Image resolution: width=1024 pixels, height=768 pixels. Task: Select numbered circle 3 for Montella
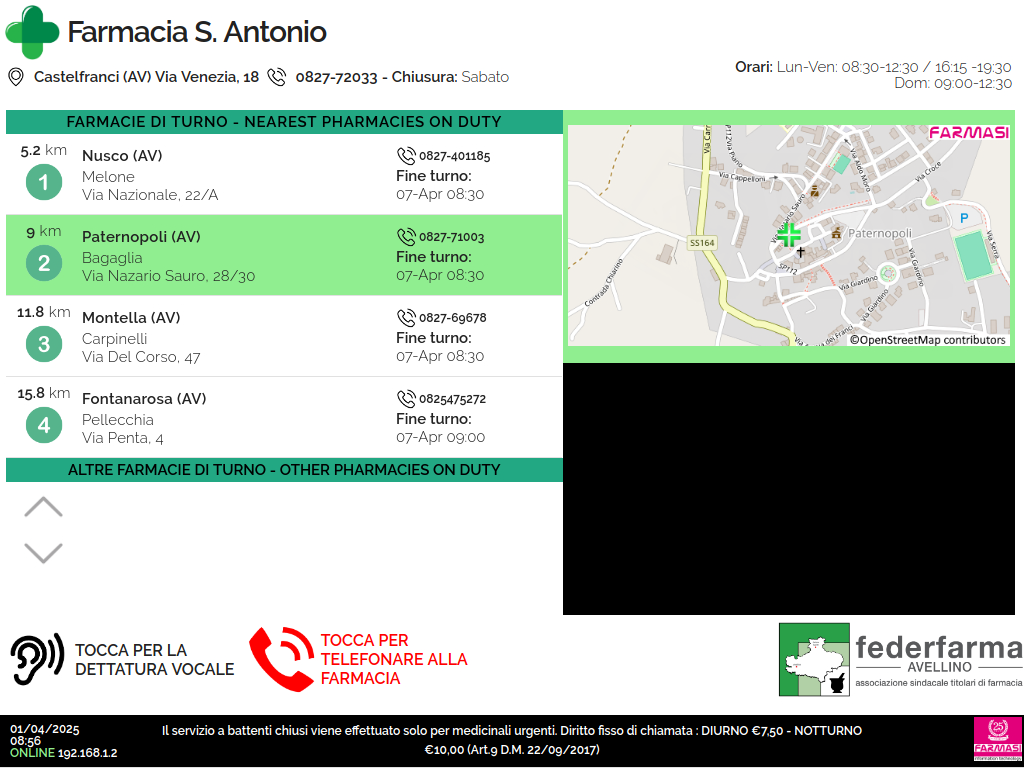tap(43, 345)
